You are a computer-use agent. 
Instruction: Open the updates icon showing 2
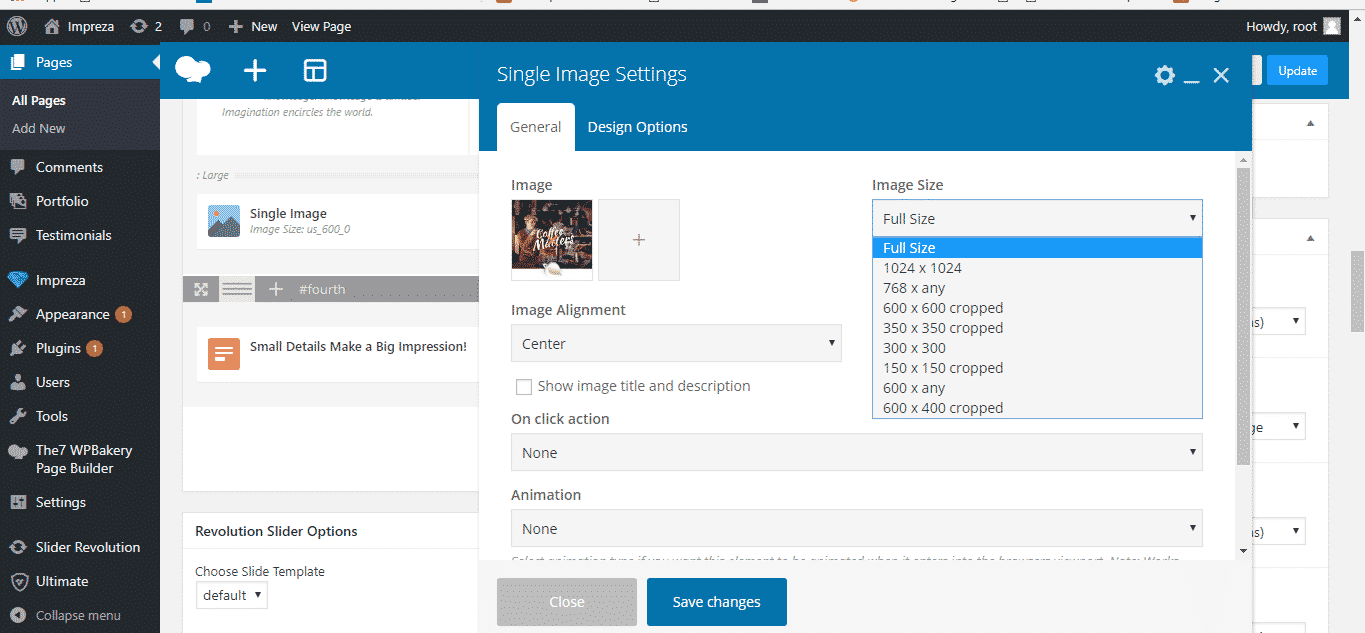[x=145, y=26]
